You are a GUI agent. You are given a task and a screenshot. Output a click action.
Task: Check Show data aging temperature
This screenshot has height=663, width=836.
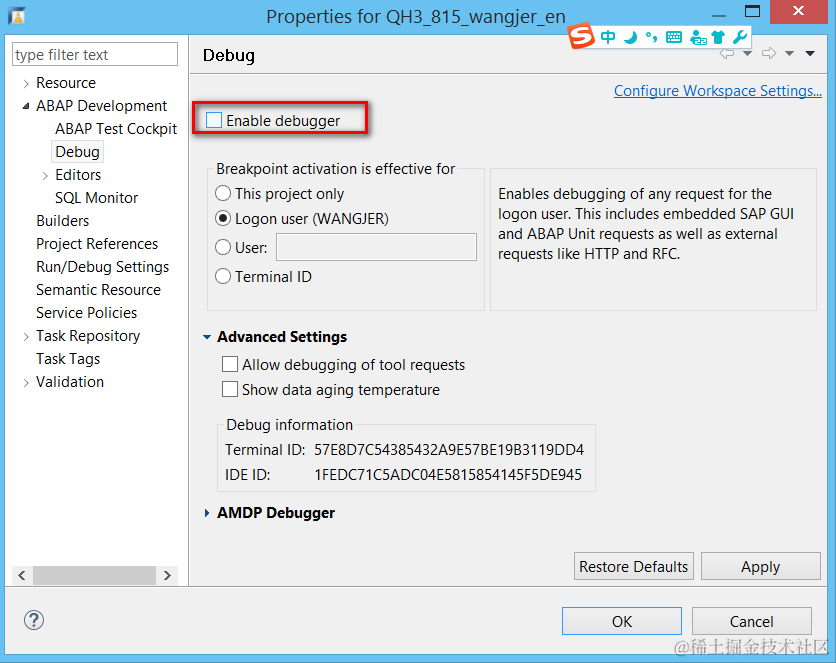click(x=230, y=390)
